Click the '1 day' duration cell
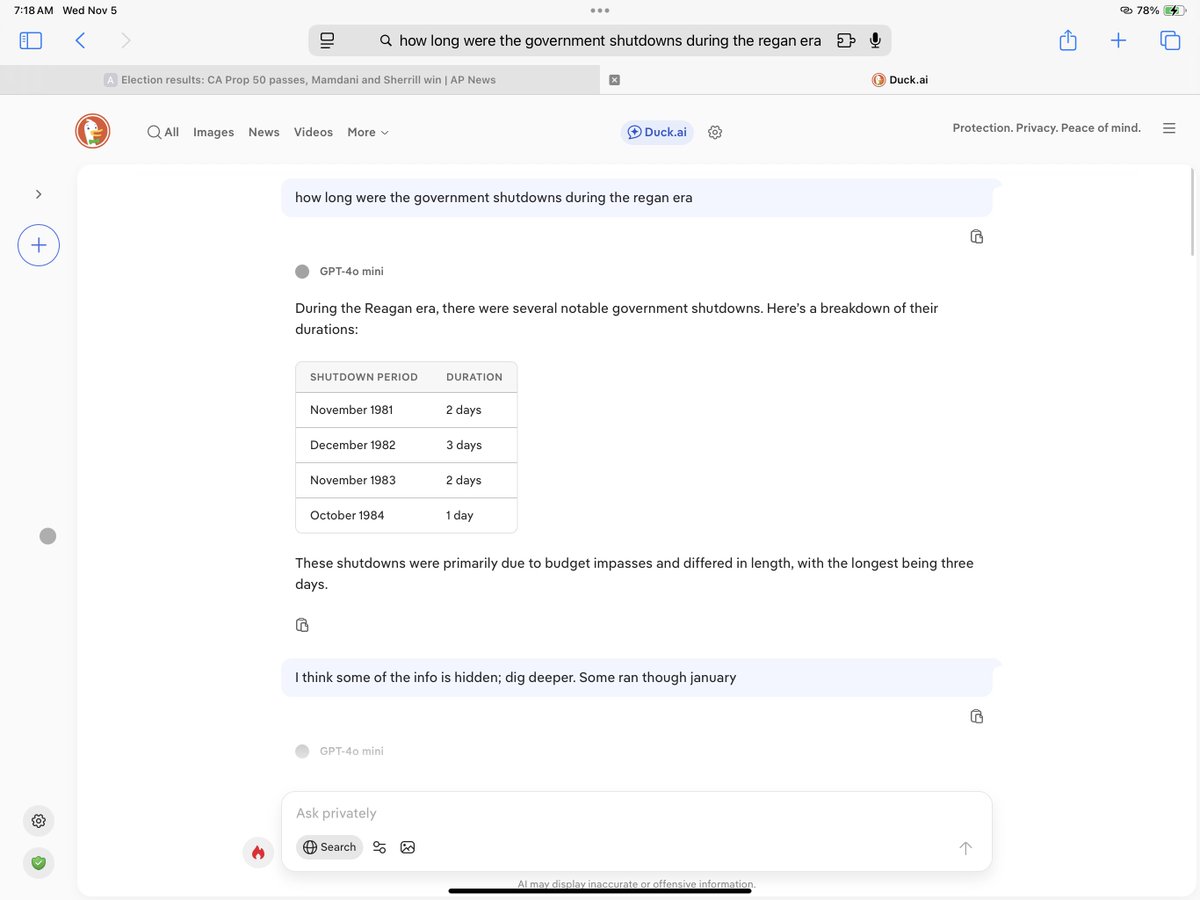Image resolution: width=1200 pixels, height=900 pixels. (x=460, y=515)
